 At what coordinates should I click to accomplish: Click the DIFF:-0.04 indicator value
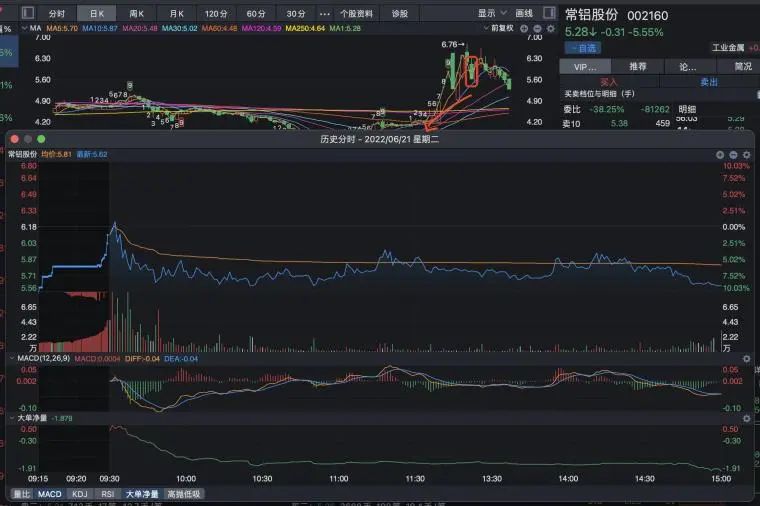pos(142,359)
